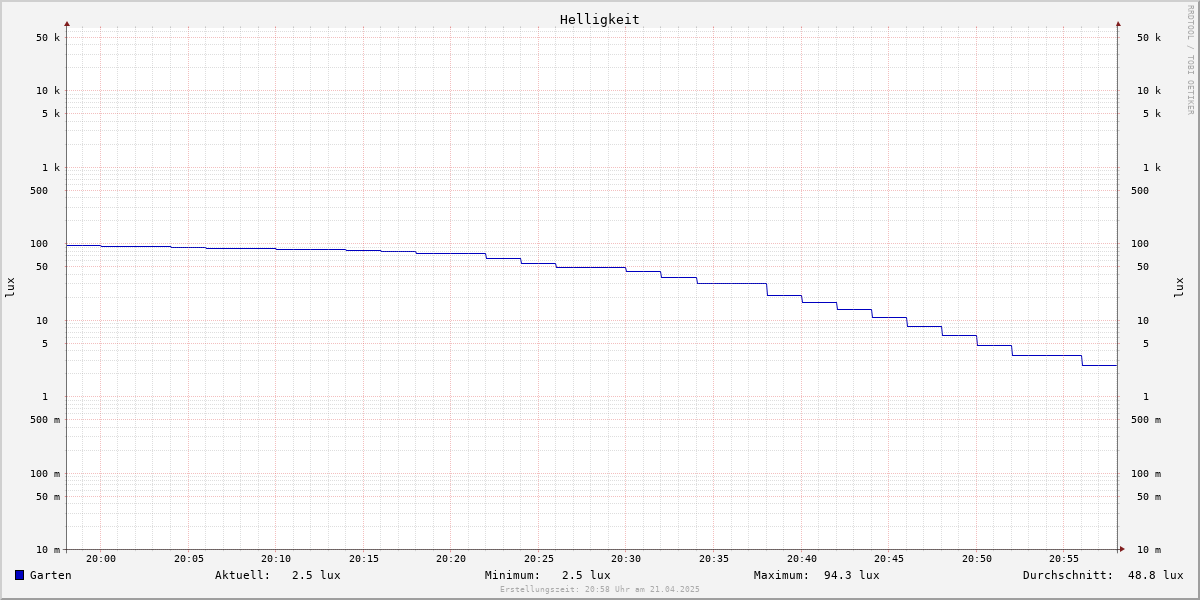Click the 'Maximum:' label in the legend

pyautogui.click(x=782, y=575)
